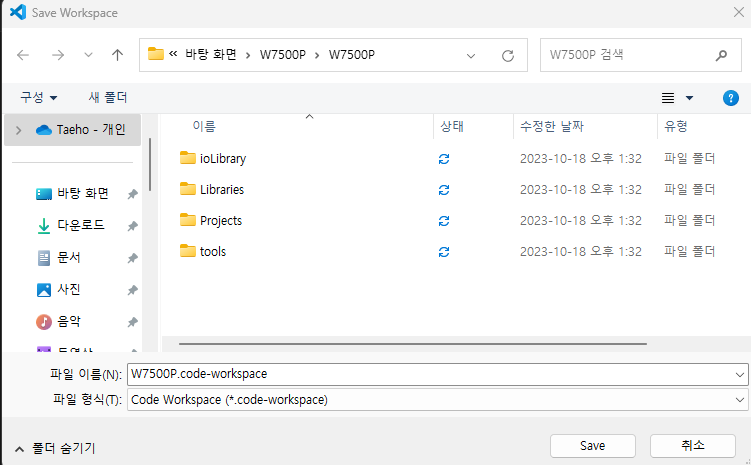Select the Libraries folder icon
Screen dimensions: 751x465
(188, 189)
